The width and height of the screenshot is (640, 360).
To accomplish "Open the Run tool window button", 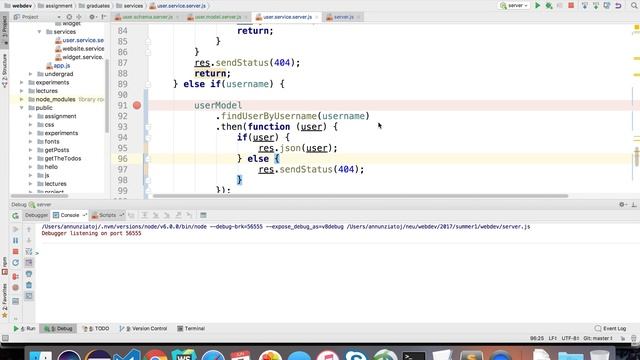I will coord(24,328).
